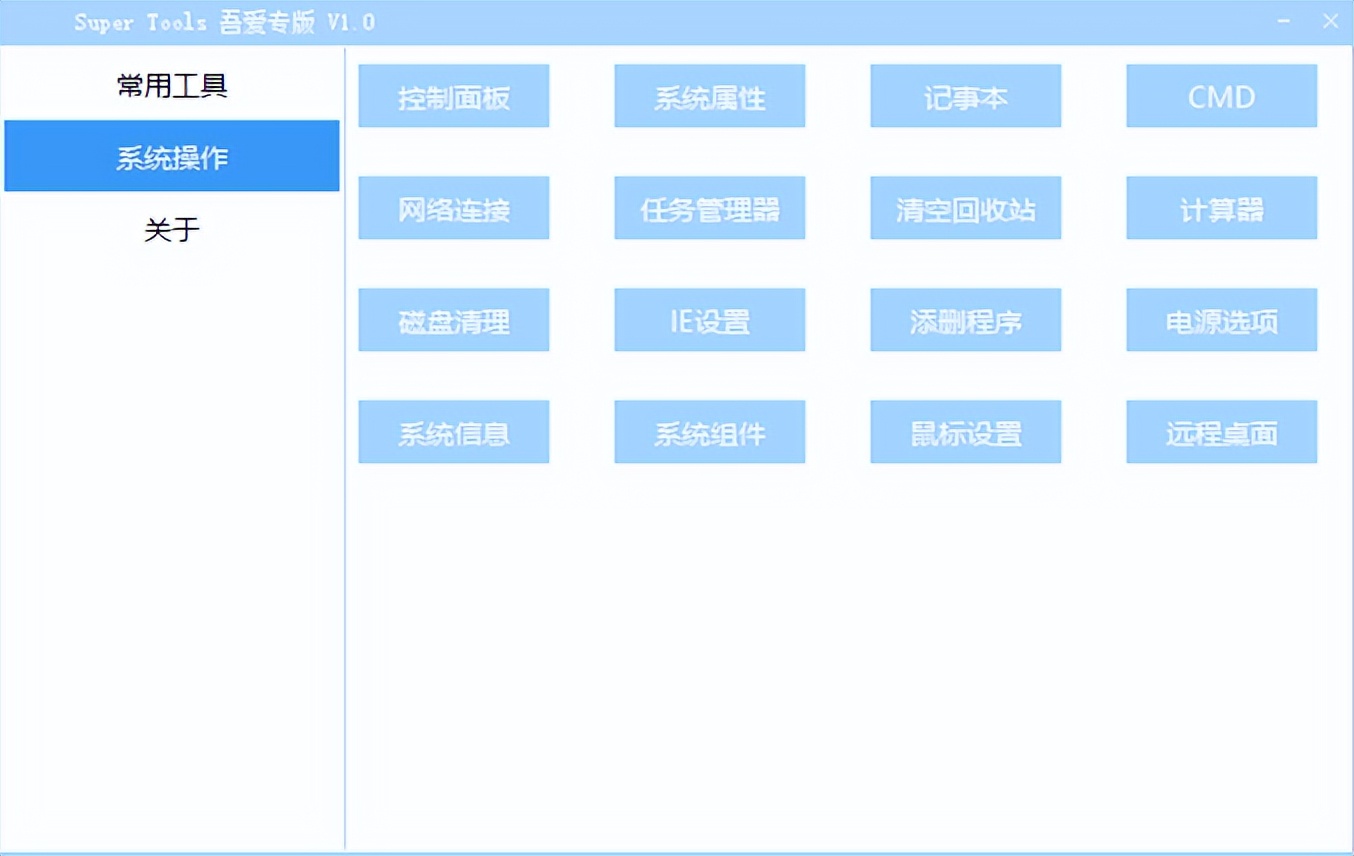1354x856 pixels.
Task: Open Power Options (电源选项)
Action: click(1221, 320)
